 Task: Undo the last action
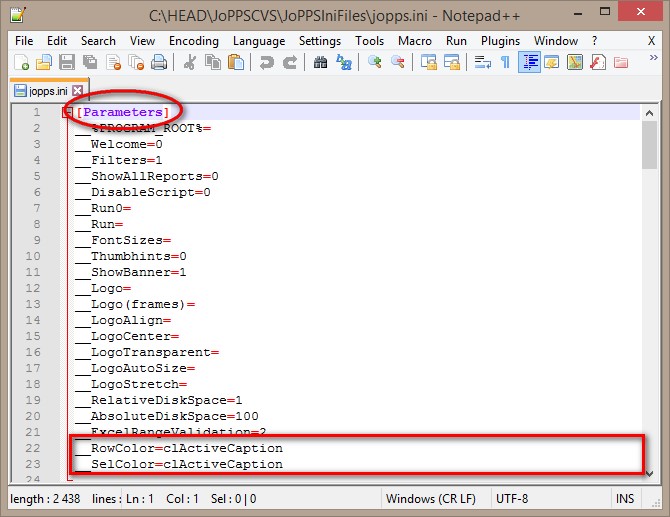click(267, 62)
